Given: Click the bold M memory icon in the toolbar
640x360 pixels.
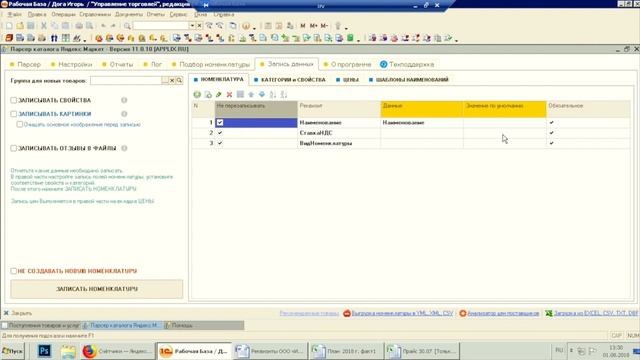Looking at the screenshot, I should pyautogui.click(x=303, y=26).
